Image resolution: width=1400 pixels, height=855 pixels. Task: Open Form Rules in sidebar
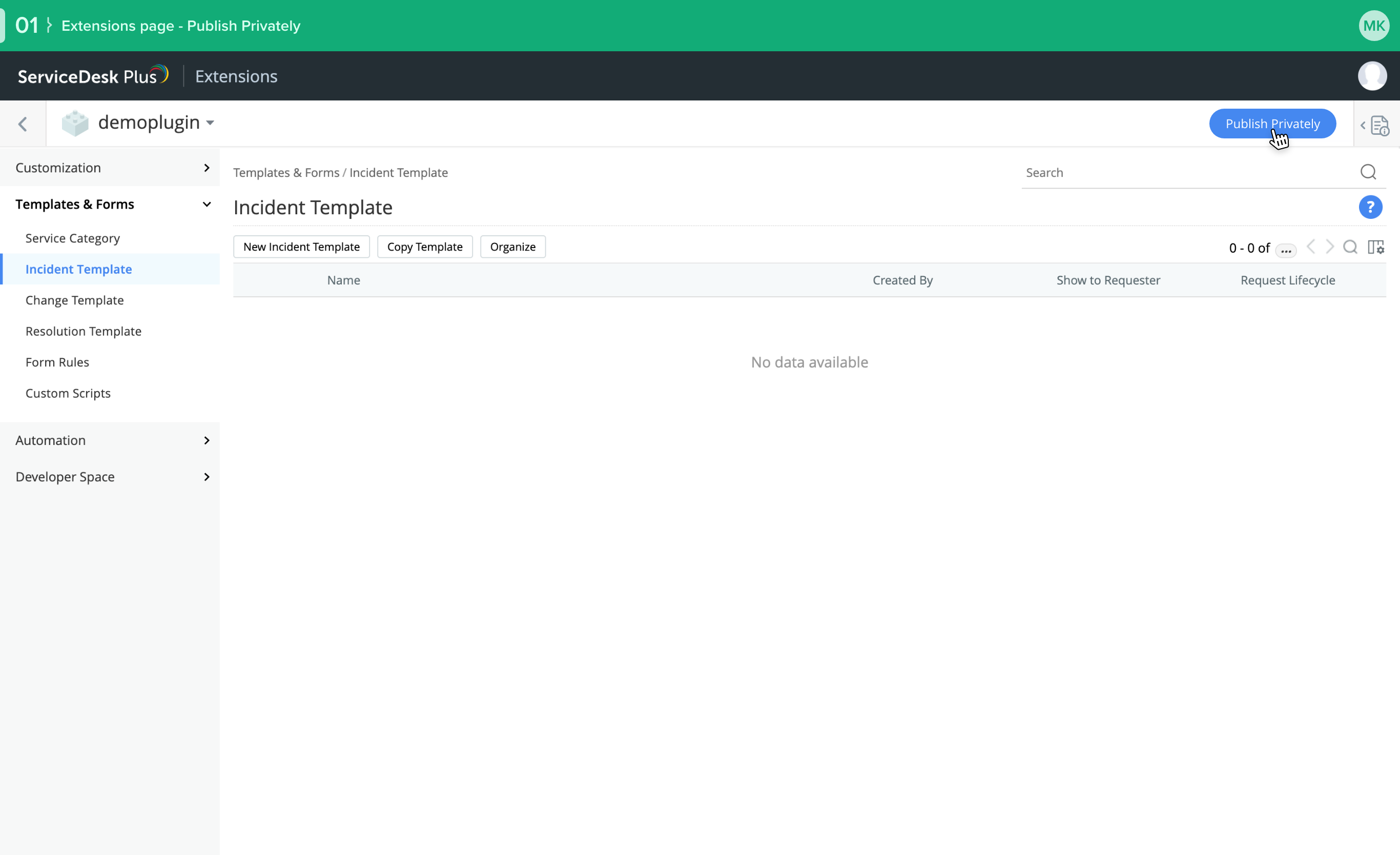coord(57,362)
